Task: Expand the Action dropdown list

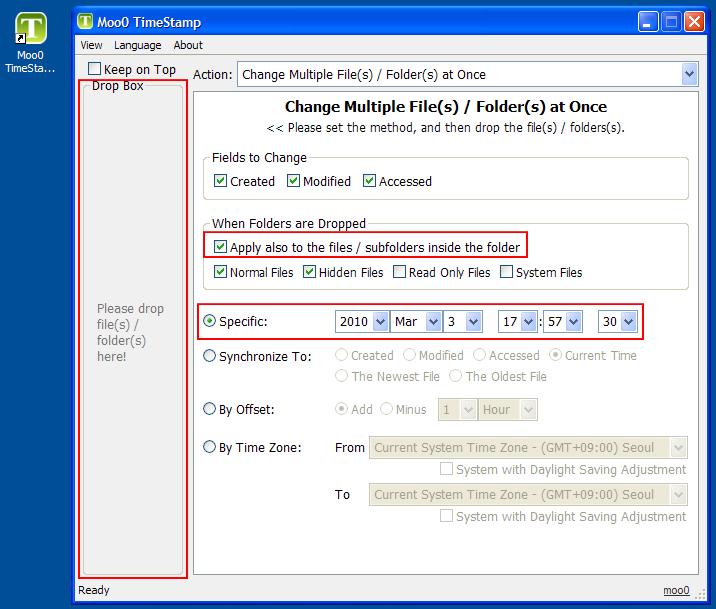Action: [690, 74]
